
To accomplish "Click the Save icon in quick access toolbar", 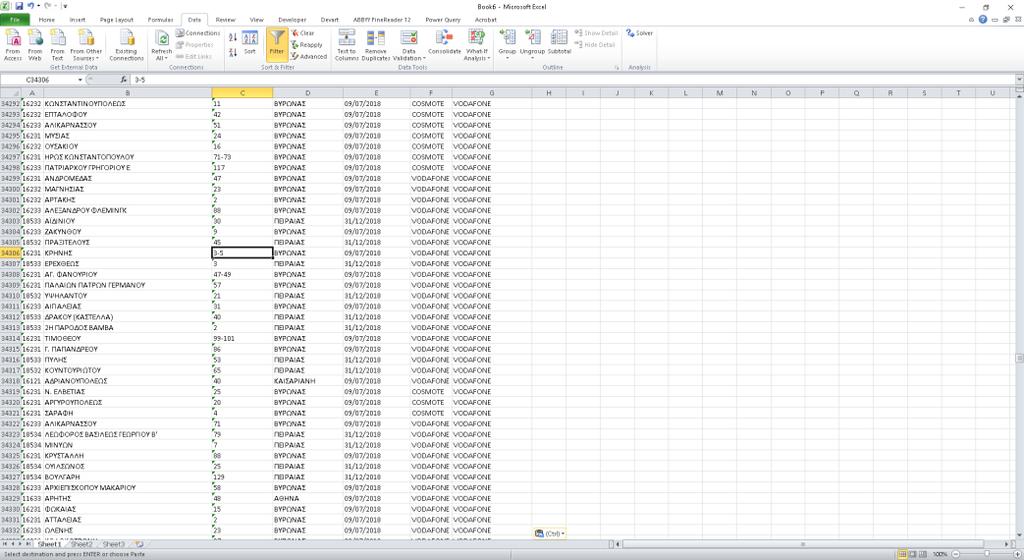I will click(x=19, y=6).
